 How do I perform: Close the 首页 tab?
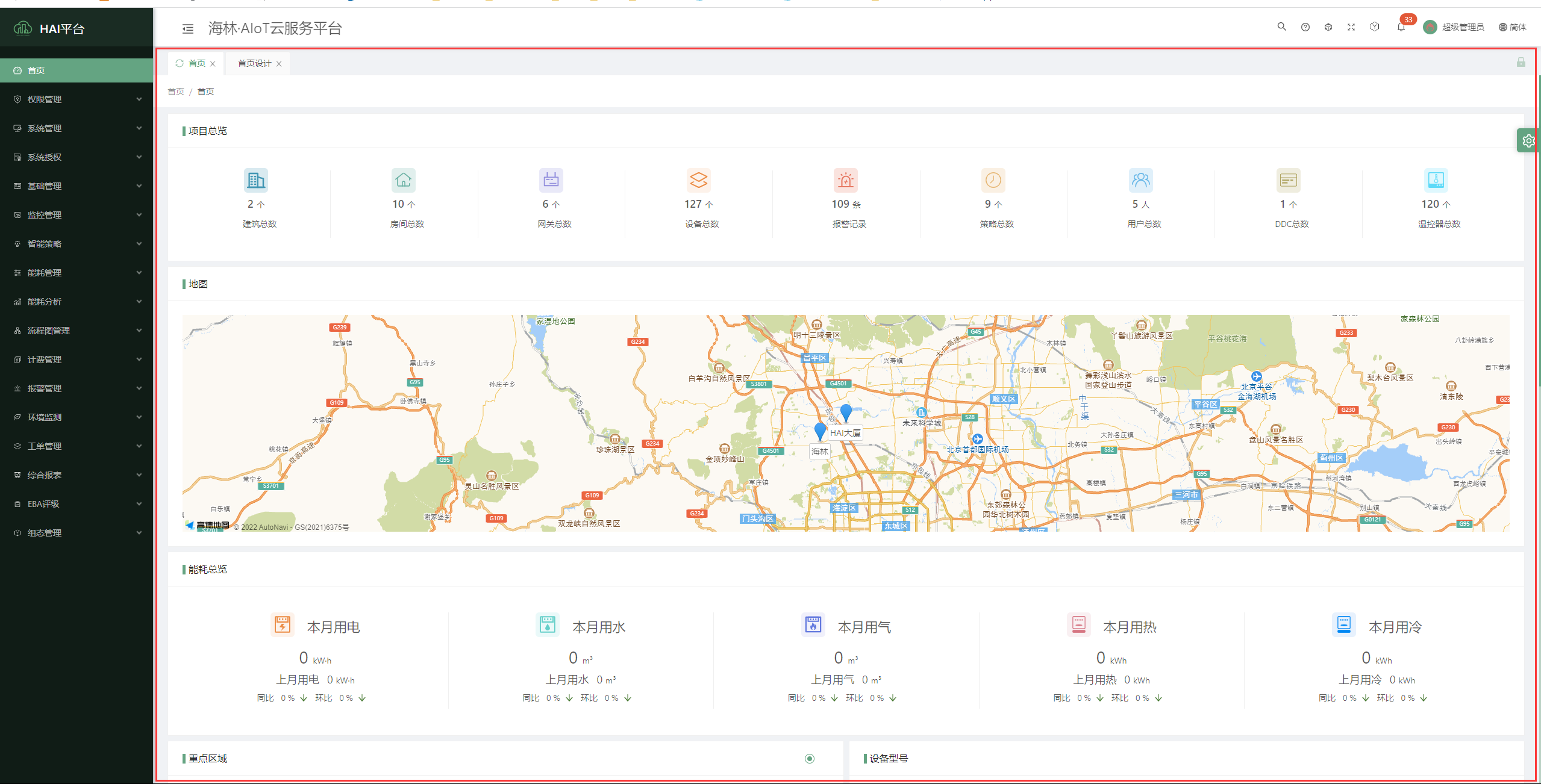(x=213, y=64)
